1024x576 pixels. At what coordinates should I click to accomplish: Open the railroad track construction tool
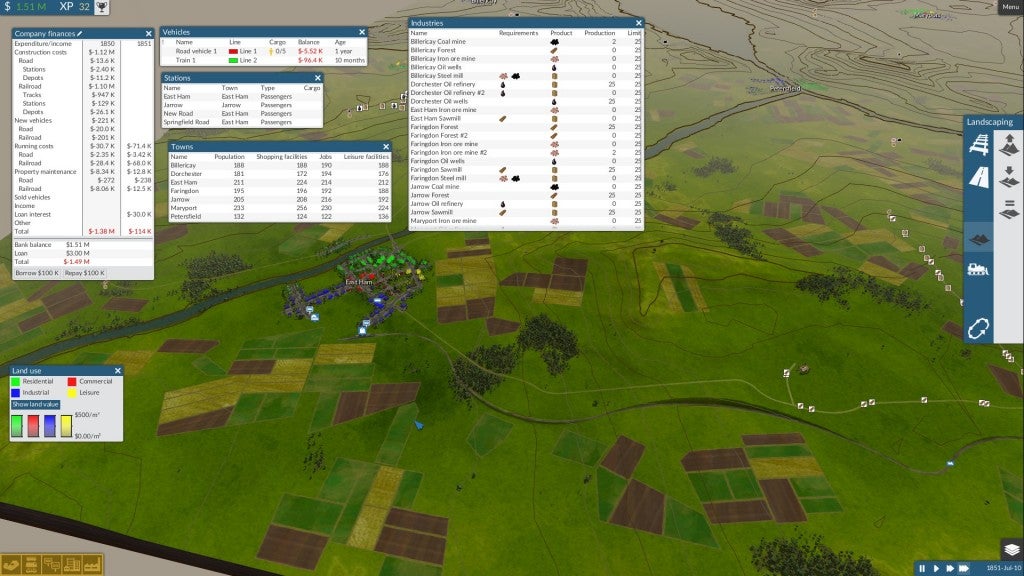pyautogui.click(x=979, y=145)
